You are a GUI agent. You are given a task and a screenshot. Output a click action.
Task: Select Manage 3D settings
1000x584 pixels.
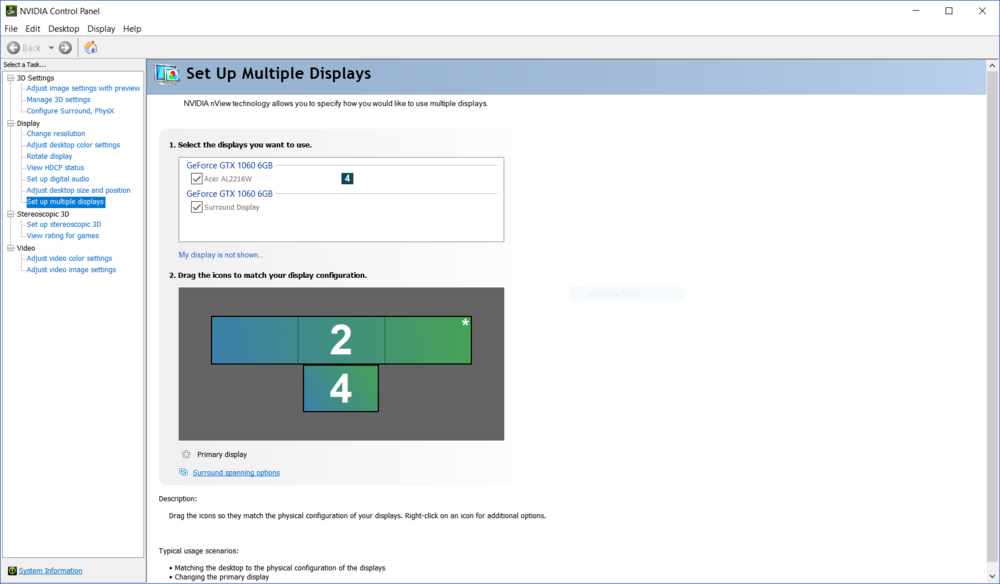(x=58, y=99)
